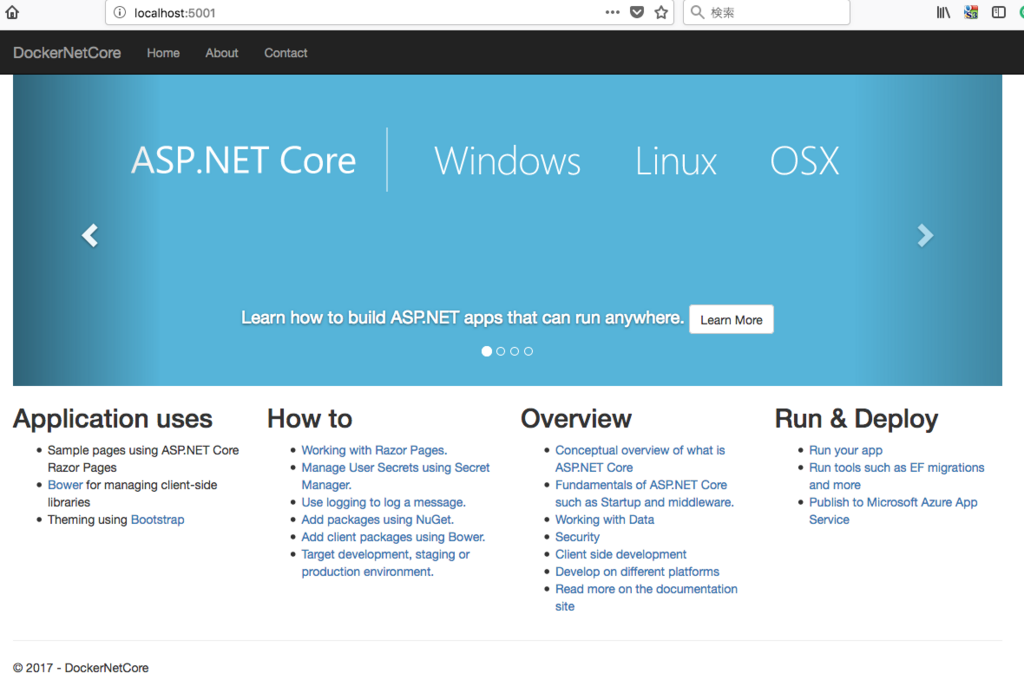Click the OSX text in banner
Viewport: 1024px width, 693px height.
(804, 161)
